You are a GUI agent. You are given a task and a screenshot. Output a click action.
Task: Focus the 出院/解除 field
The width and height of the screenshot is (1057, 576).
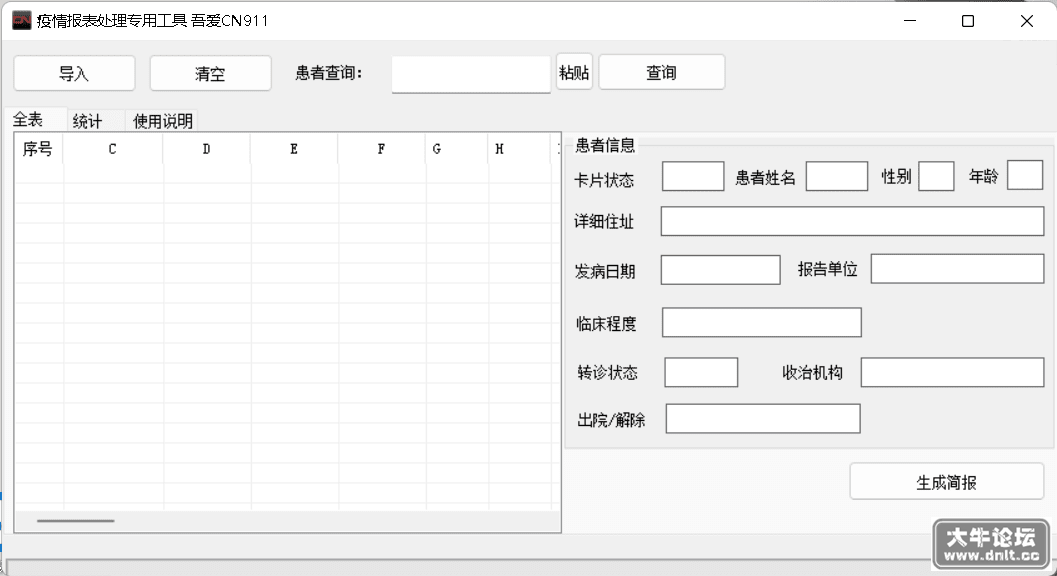763,418
